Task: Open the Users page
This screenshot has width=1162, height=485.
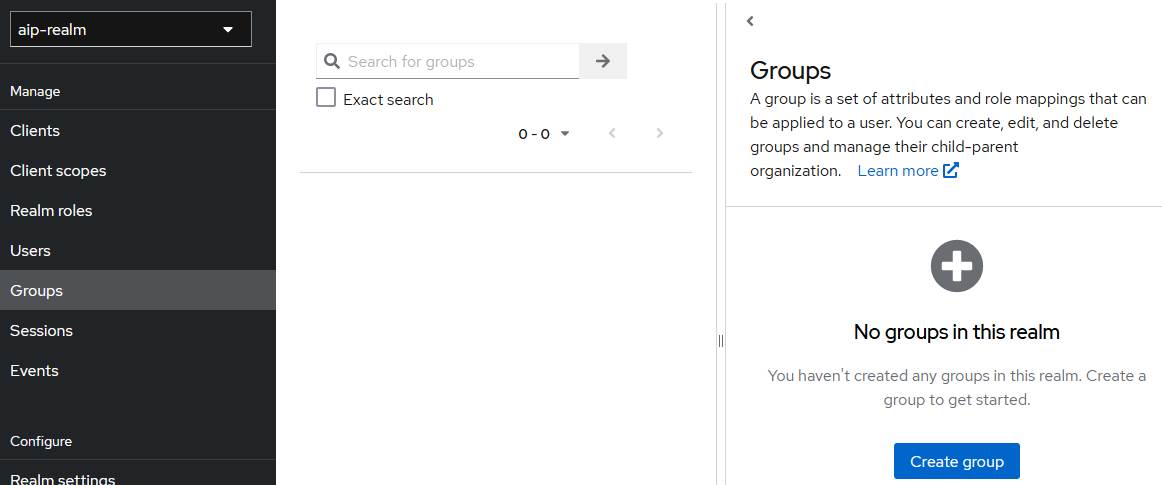Action: point(30,251)
